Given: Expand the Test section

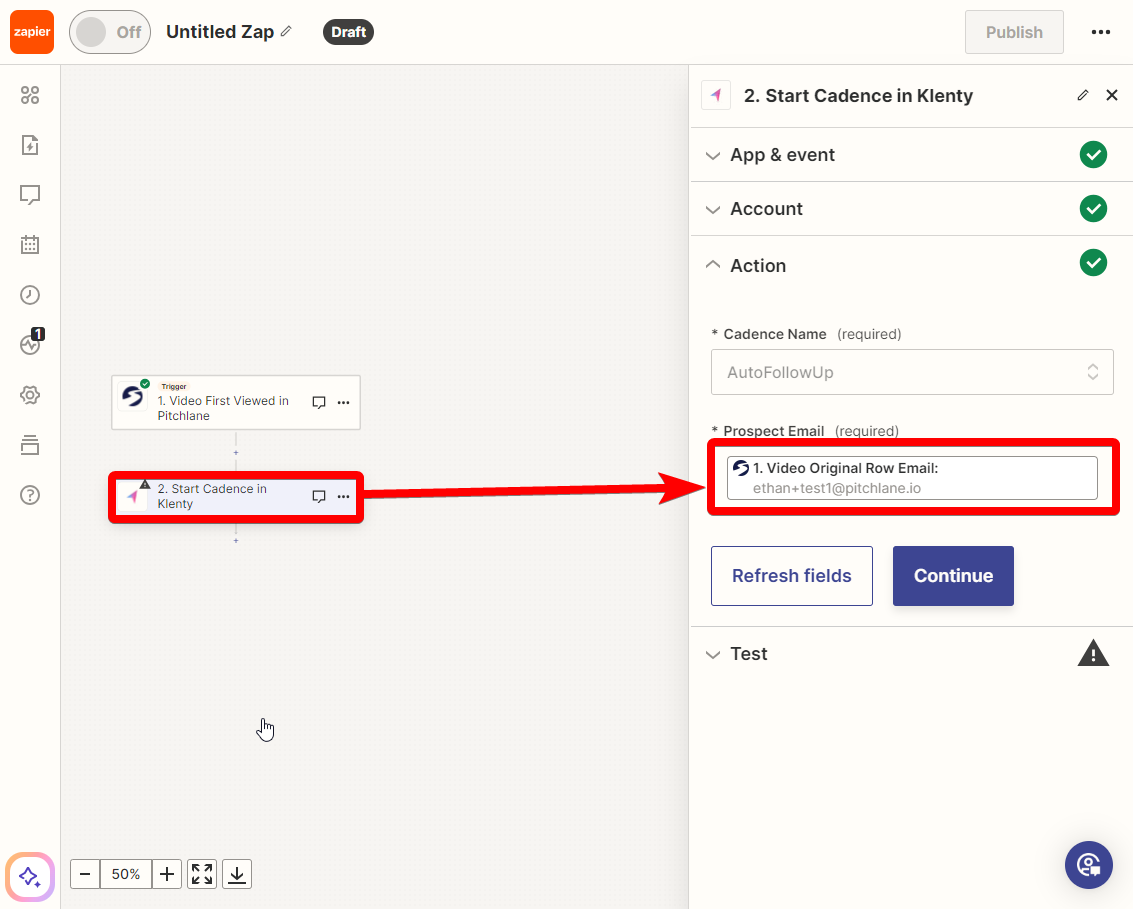Looking at the screenshot, I should click(912, 654).
